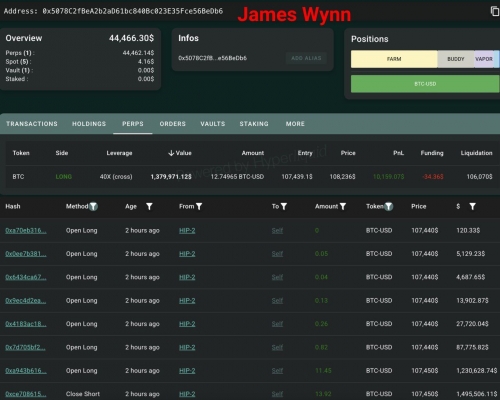
Task: Open the Orders tab
Action: 172,124
